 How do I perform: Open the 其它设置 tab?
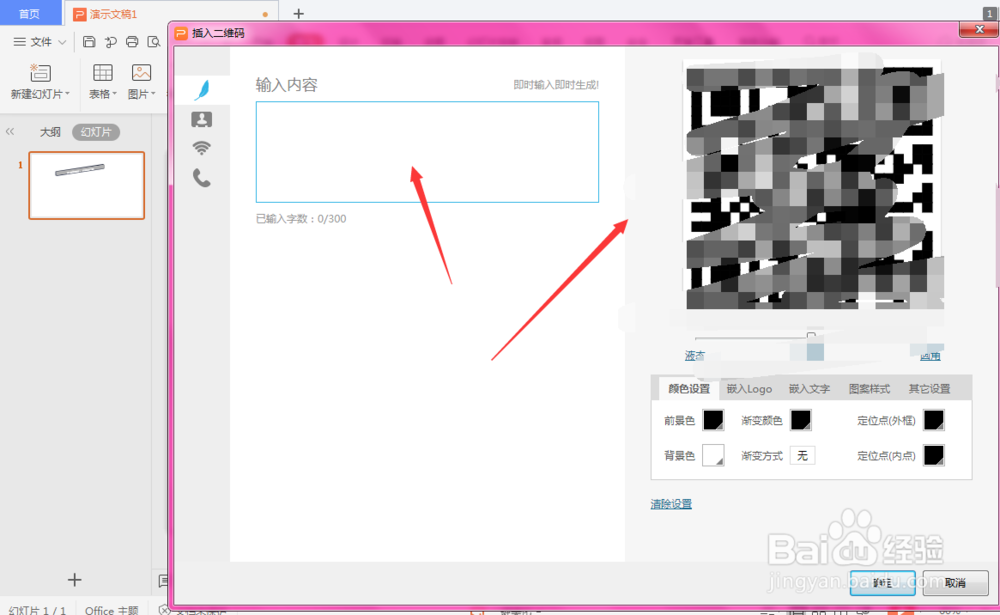point(929,389)
